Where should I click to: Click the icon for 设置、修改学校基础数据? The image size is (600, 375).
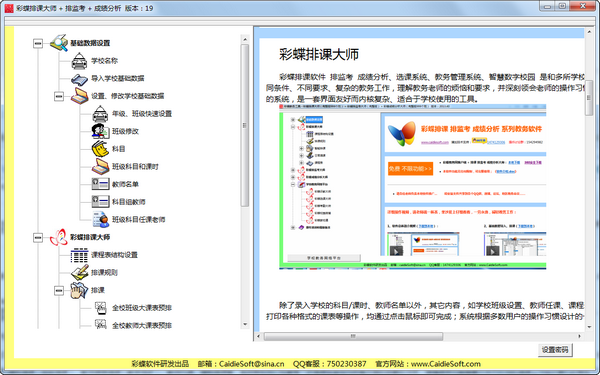click(x=79, y=96)
